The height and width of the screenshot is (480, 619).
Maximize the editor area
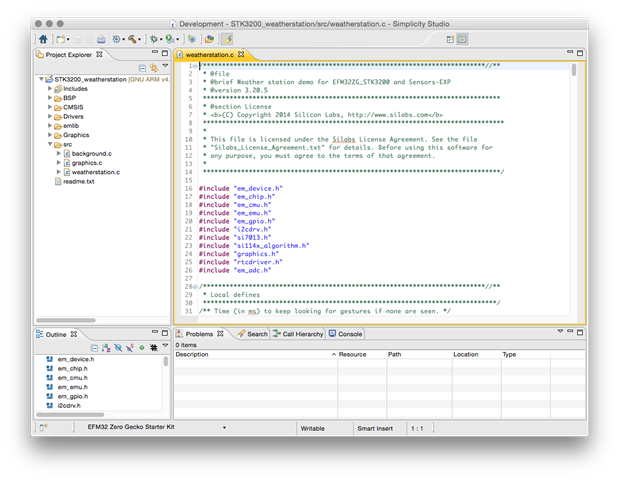[580, 53]
